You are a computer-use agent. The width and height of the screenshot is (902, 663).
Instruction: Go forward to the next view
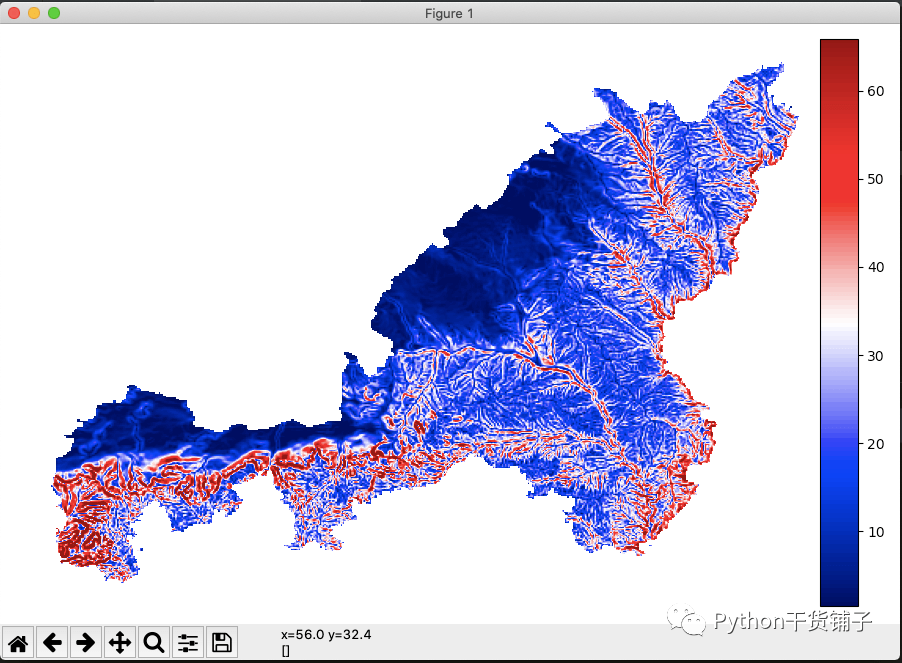(86, 642)
